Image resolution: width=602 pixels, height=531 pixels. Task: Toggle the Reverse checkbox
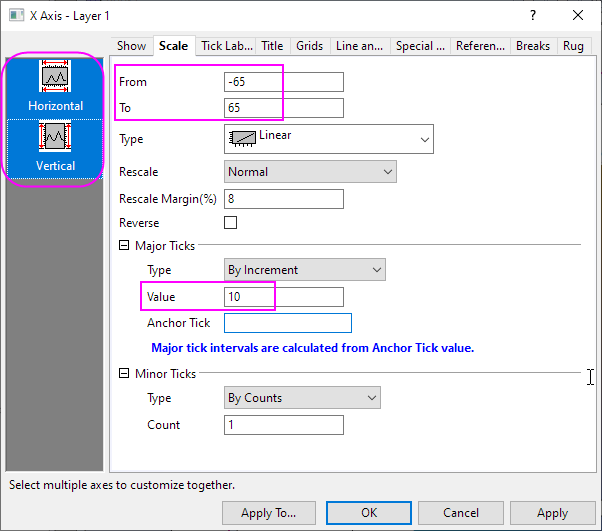[x=231, y=223]
